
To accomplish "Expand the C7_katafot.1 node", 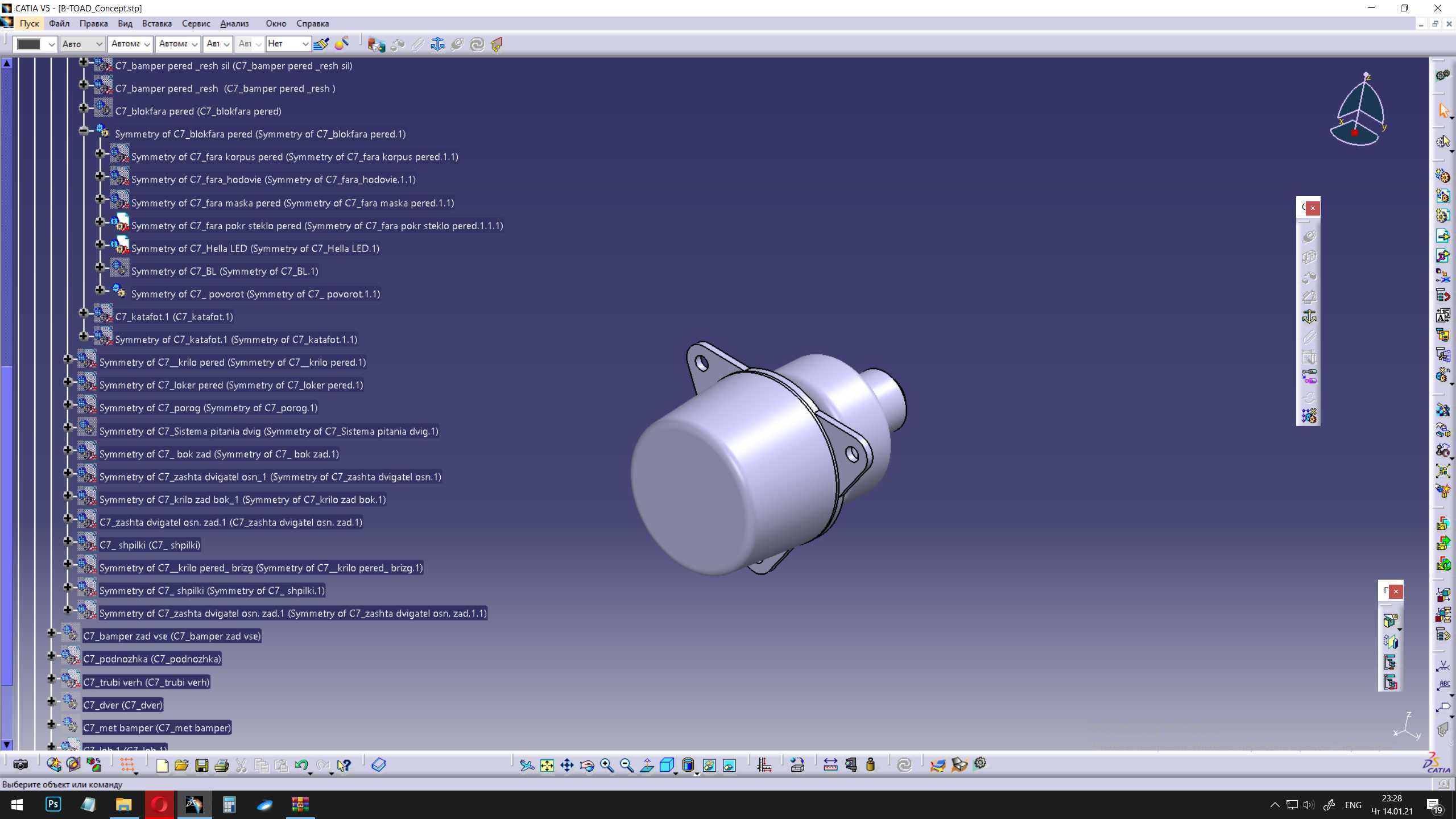I will click(84, 313).
